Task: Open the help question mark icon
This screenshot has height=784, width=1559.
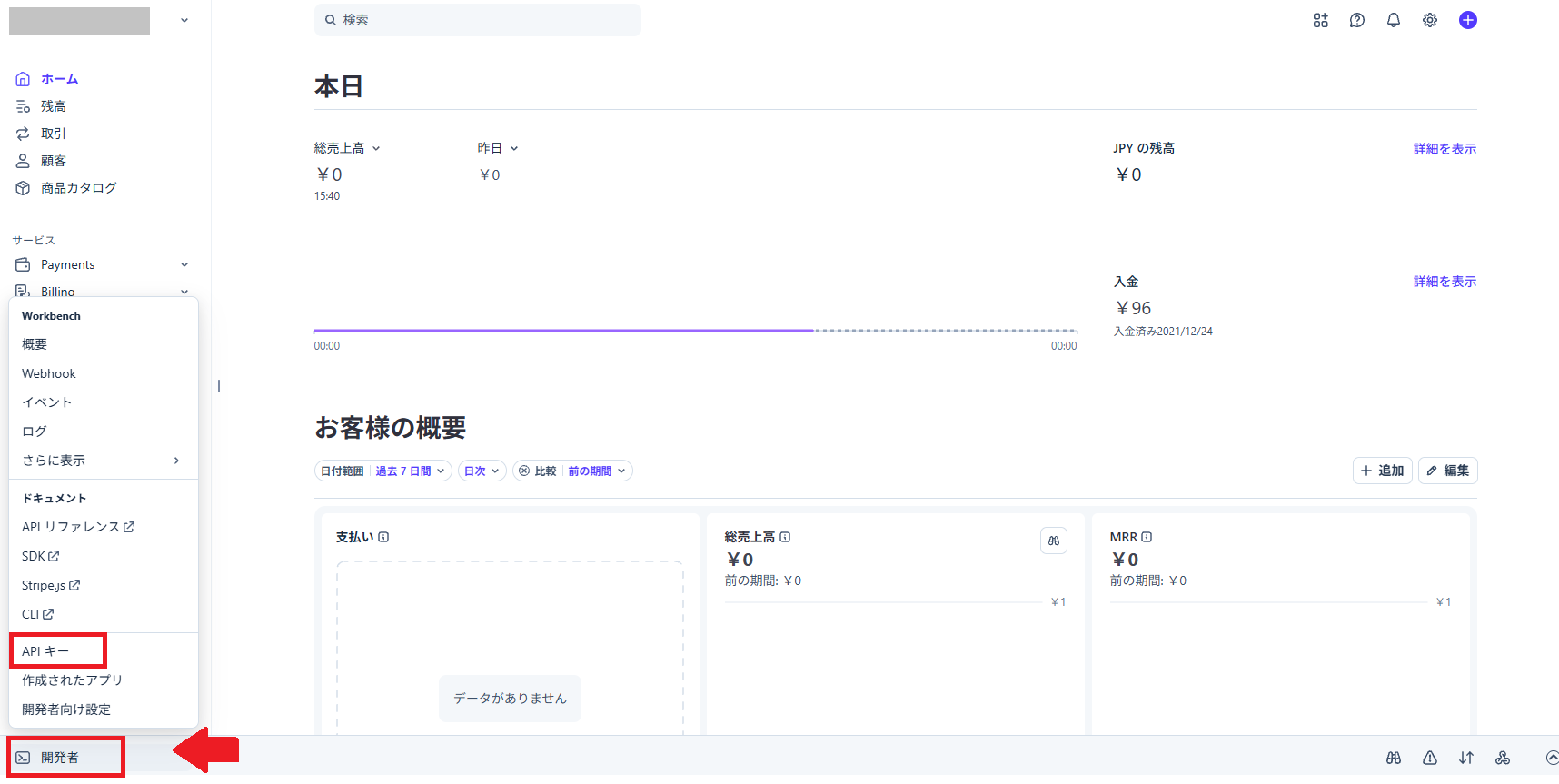Action: [x=1356, y=20]
